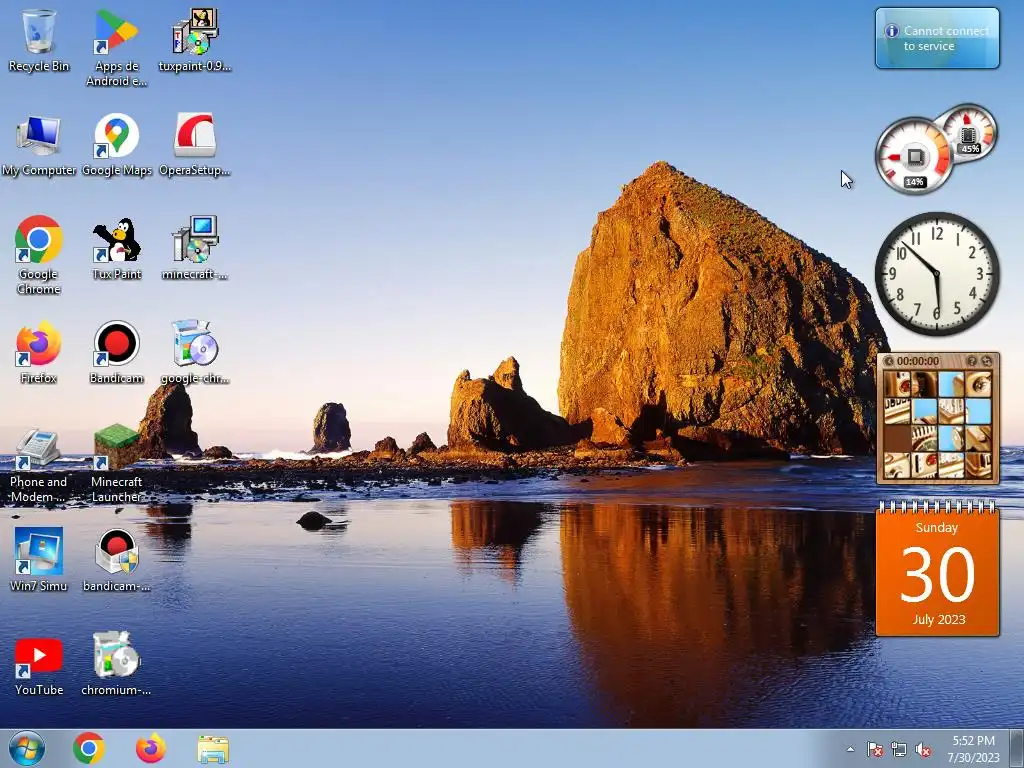Click the Show desktop strip
The height and width of the screenshot is (768, 1024).
1017,748
